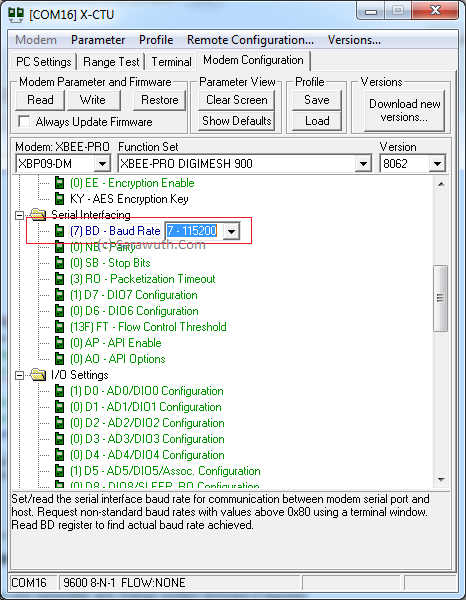This screenshot has width=466, height=600.
Task: Click the D0 AD0/DIO0 Configuration icon
Action: [59, 391]
